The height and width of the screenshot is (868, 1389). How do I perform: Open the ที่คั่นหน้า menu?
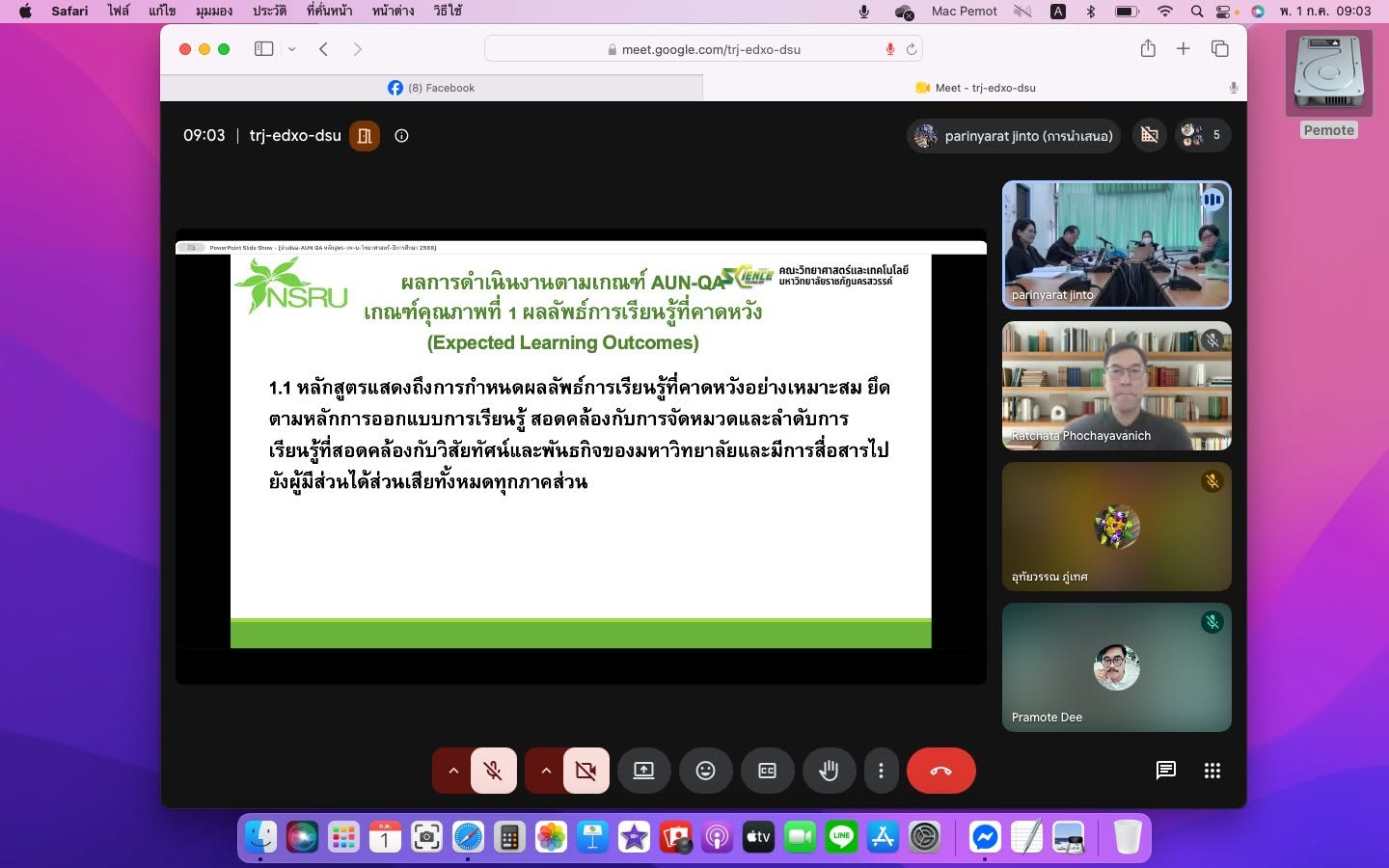[329, 11]
